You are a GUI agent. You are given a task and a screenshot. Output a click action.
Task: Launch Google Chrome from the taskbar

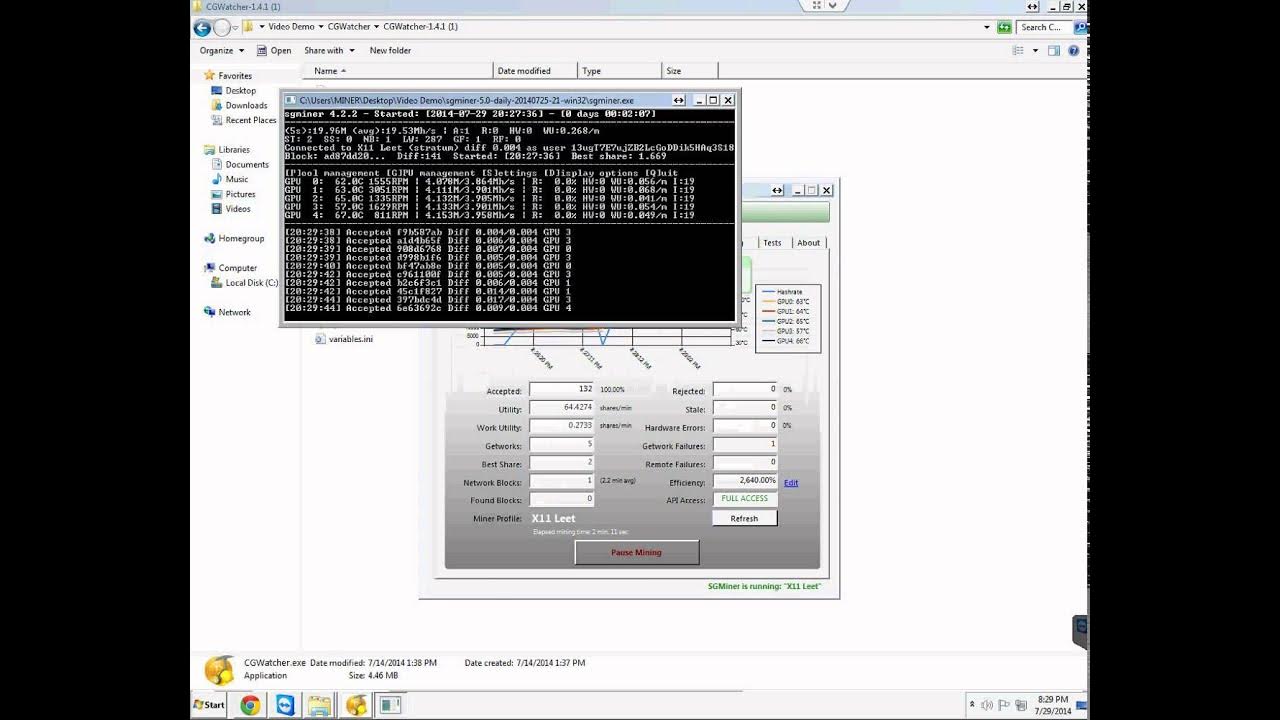click(x=248, y=705)
